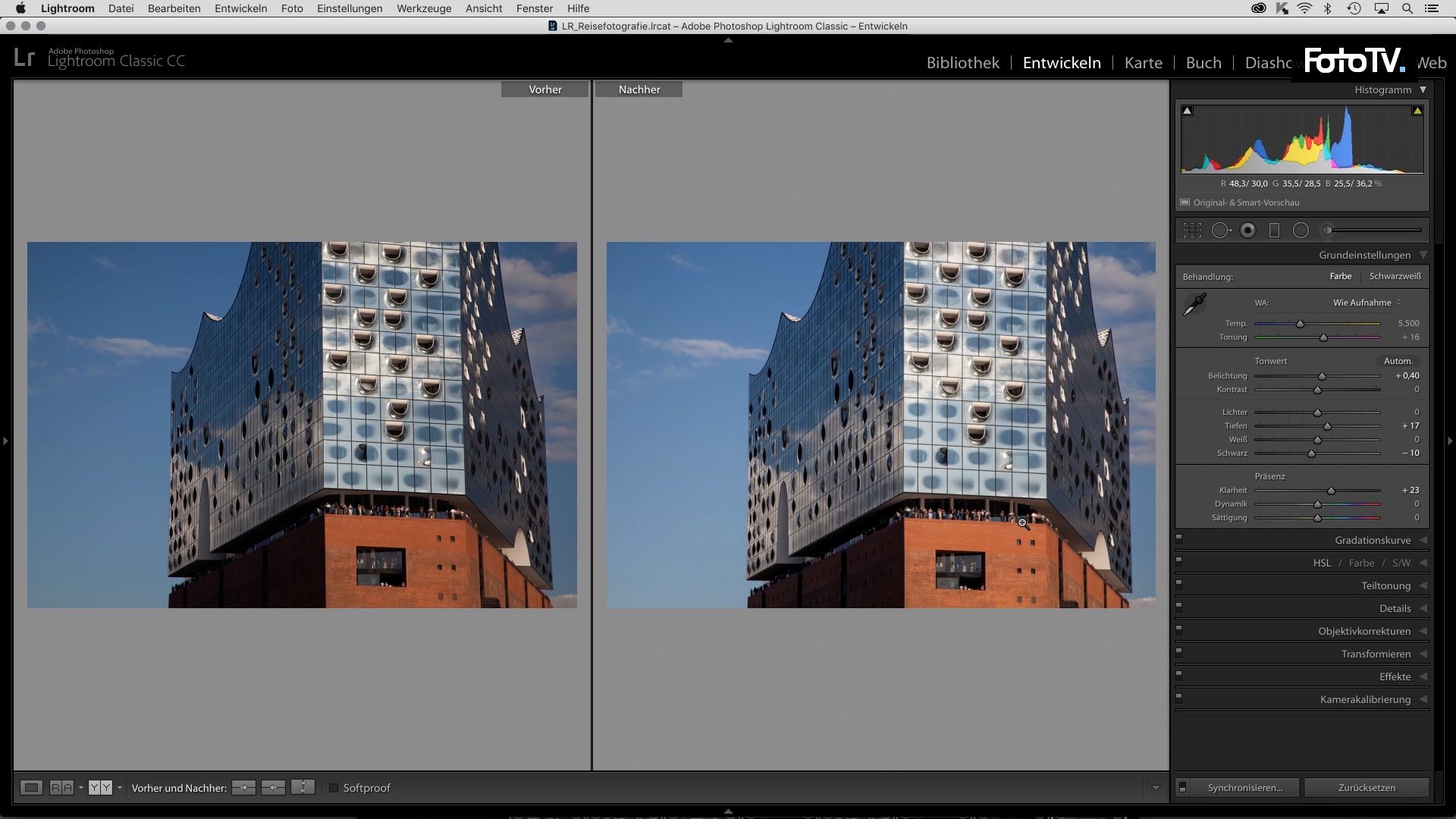The image size is (1456, 819).
Task: Enable the Softproof checkbox
Action: pyautogui.click(x=333, y=788)
